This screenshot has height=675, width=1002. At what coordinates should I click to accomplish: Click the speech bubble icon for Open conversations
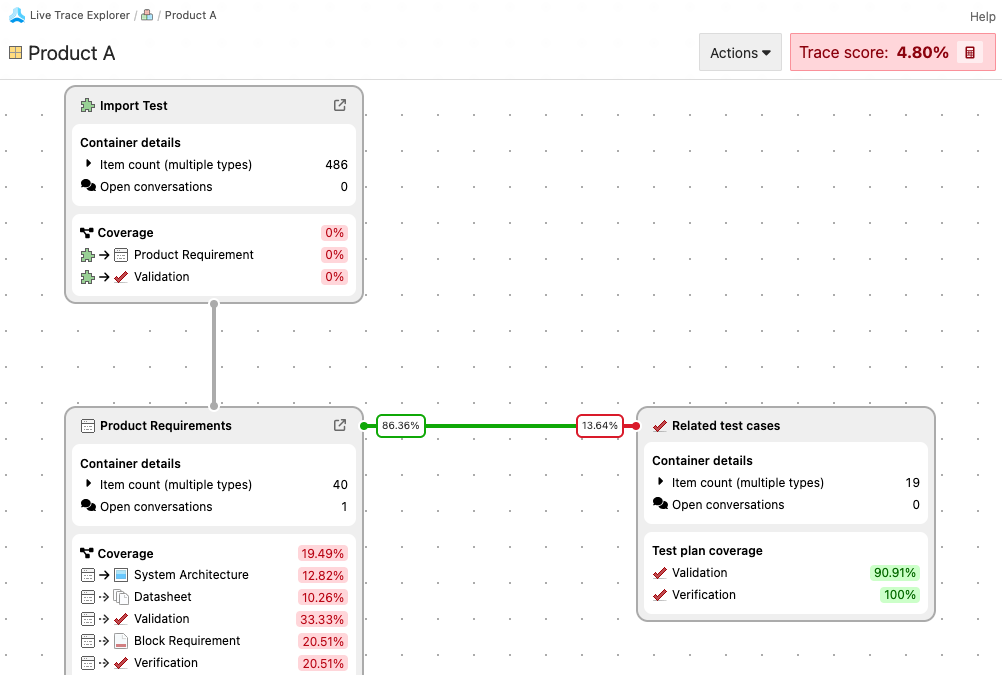point(87,186)
